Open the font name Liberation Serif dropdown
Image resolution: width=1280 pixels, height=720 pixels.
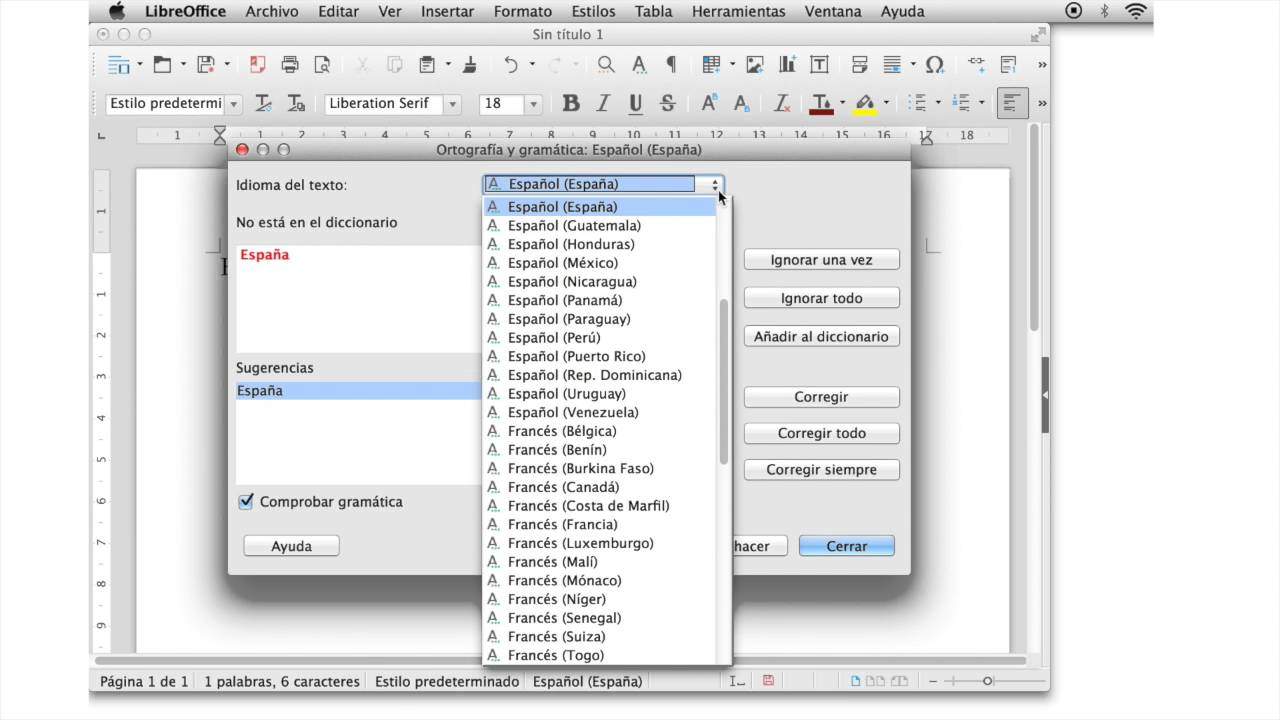point(452,104)
